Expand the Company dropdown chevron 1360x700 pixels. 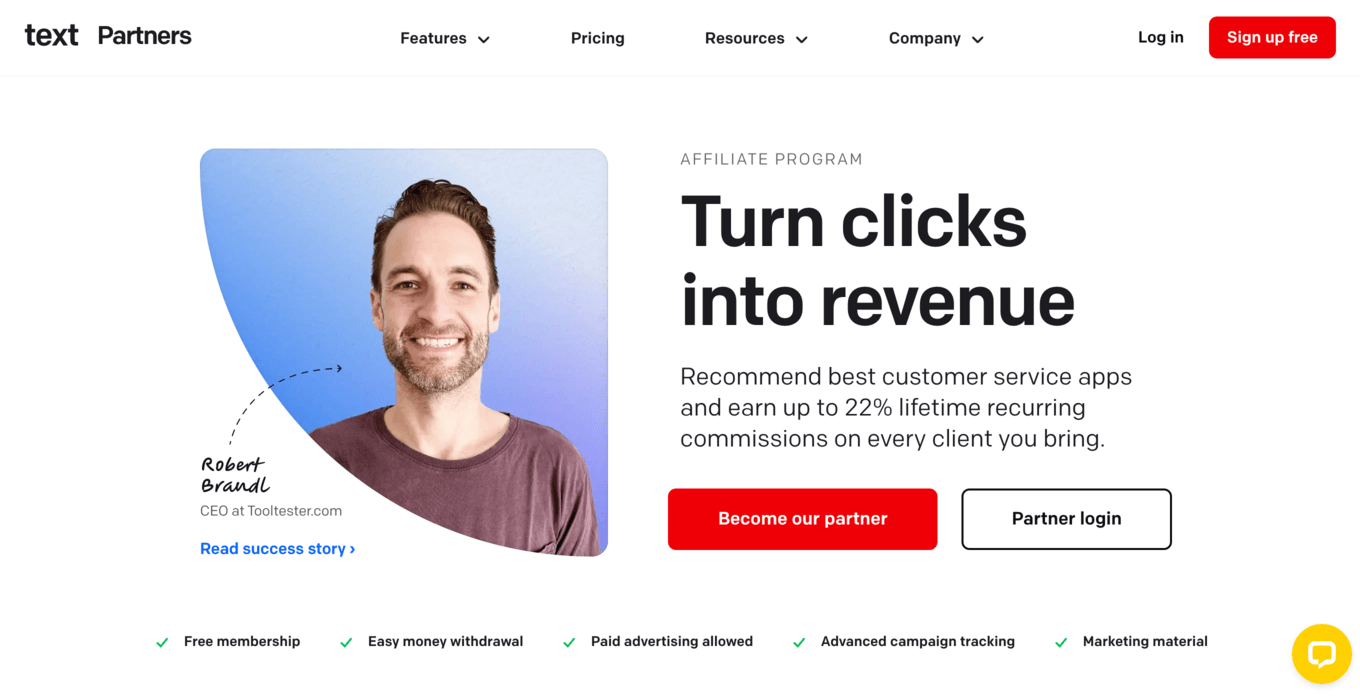coord(978,40)
